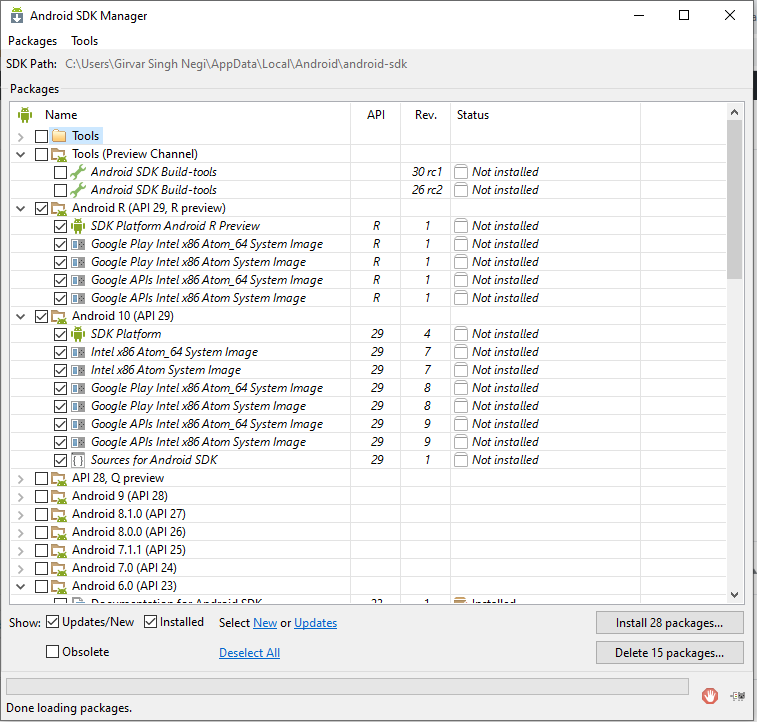Click the Status column header

[x=473, y=115]
